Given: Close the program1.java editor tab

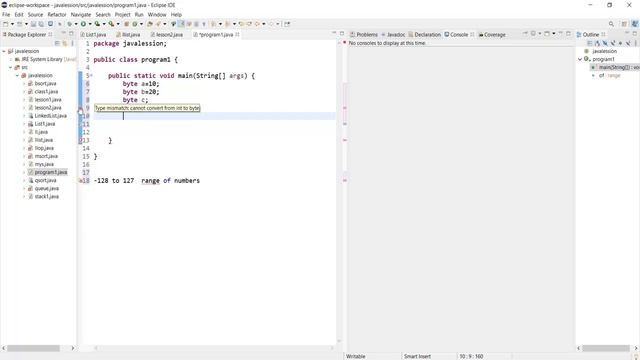Looking at the screenshot, I should pos(237,35).
